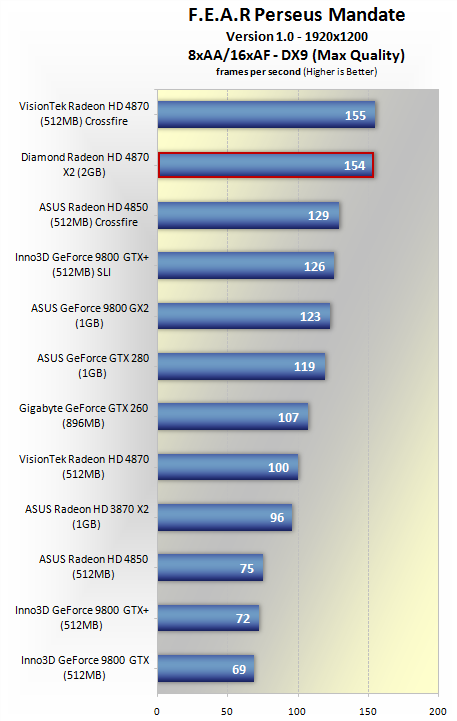Click the bar with value 129
Image resolution: width=457 pixels, height=721 pixels.
[248, 215]
